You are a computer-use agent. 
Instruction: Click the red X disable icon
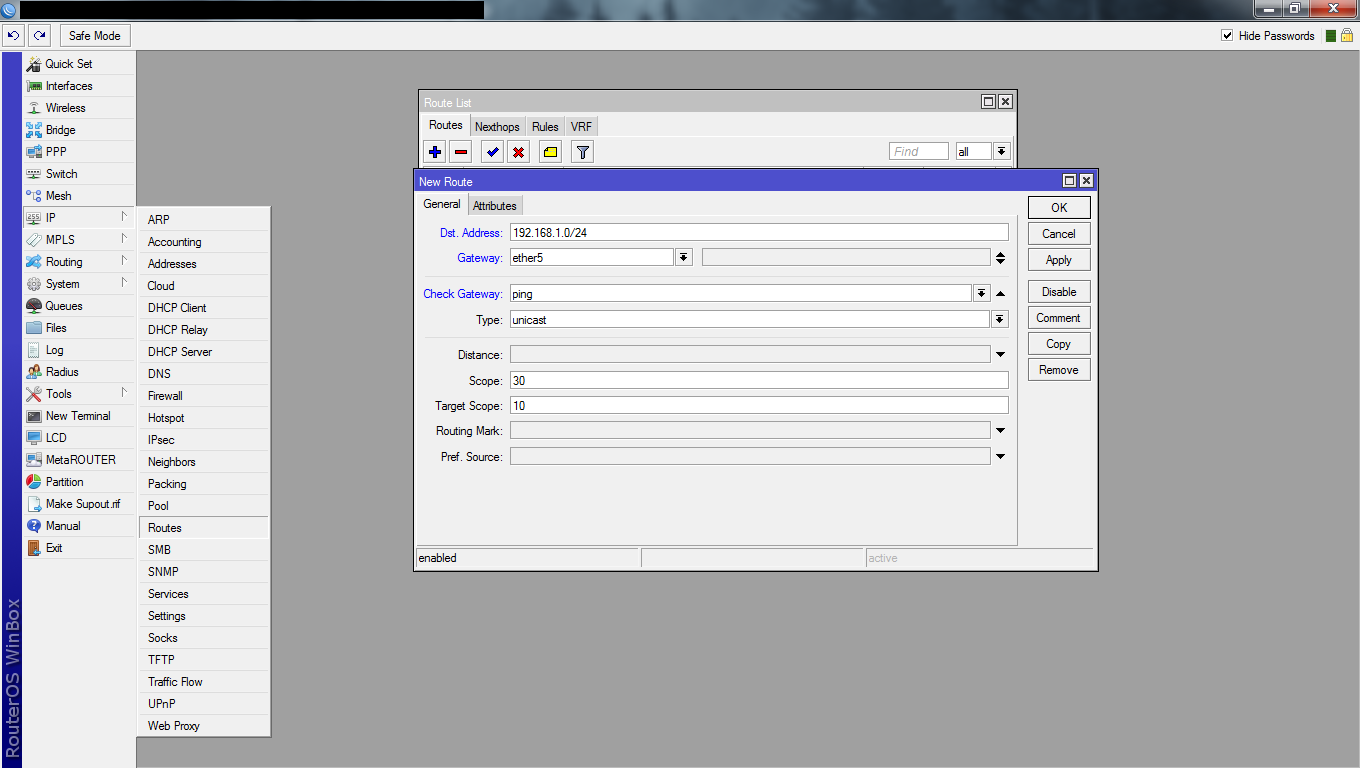518,152
